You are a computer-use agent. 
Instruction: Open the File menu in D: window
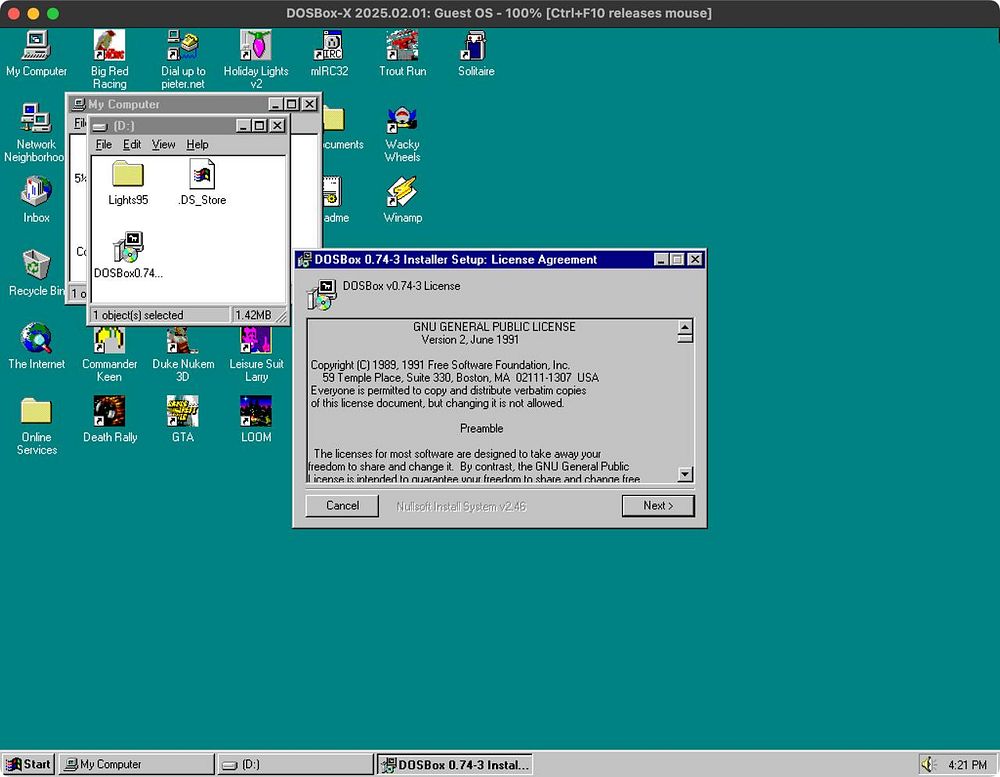[104, 145]
